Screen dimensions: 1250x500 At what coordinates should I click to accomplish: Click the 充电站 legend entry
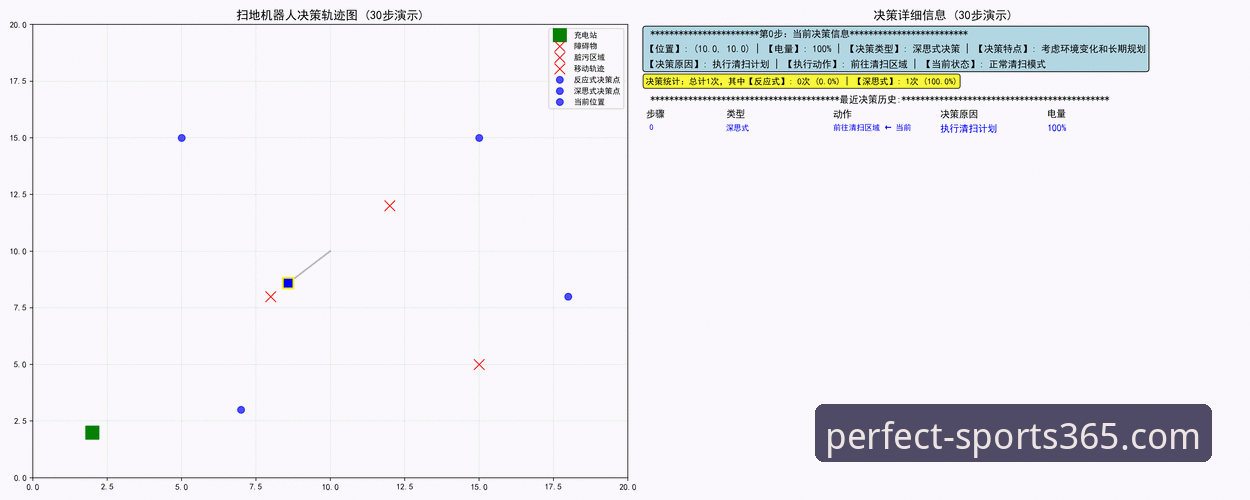pyautogui.click(x=585, y=35)
